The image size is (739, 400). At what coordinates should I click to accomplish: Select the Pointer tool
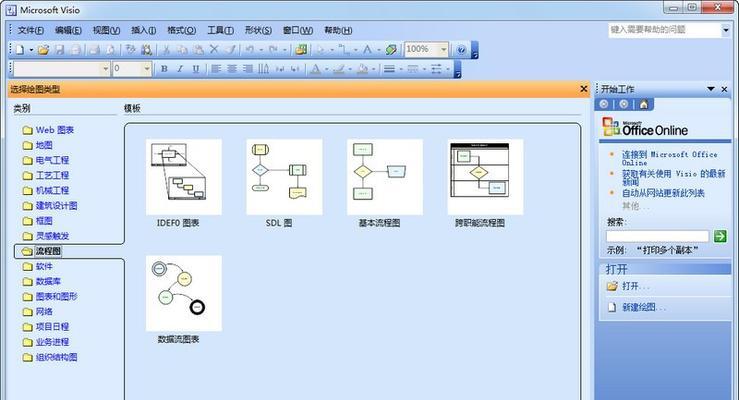click(321, 49)
